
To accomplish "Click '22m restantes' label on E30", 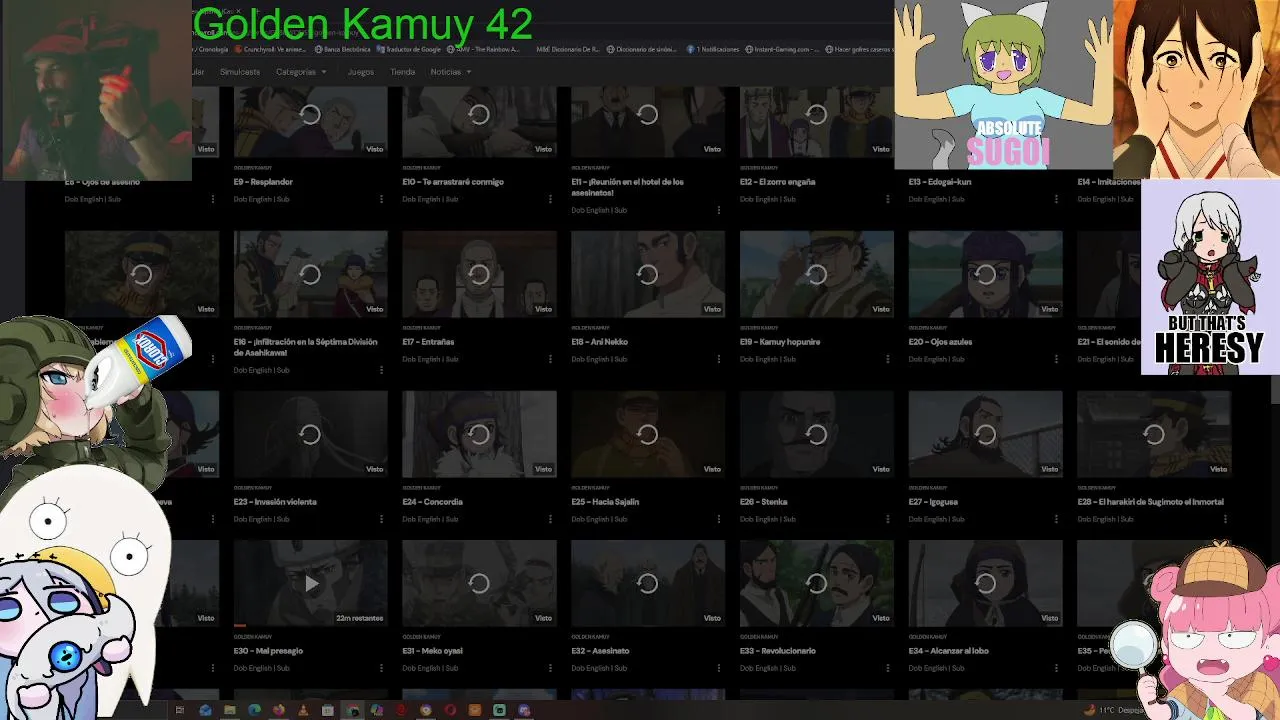I will tap(359, 618).
